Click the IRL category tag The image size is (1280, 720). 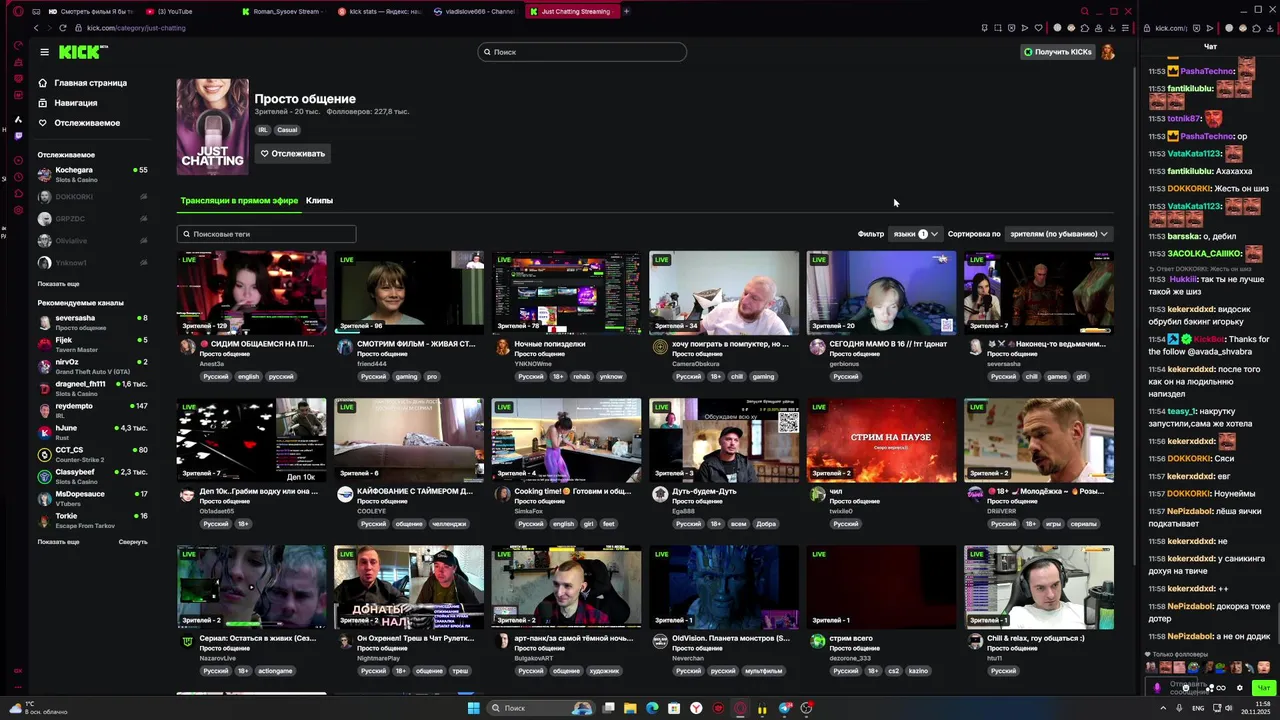tap(263, 130)
